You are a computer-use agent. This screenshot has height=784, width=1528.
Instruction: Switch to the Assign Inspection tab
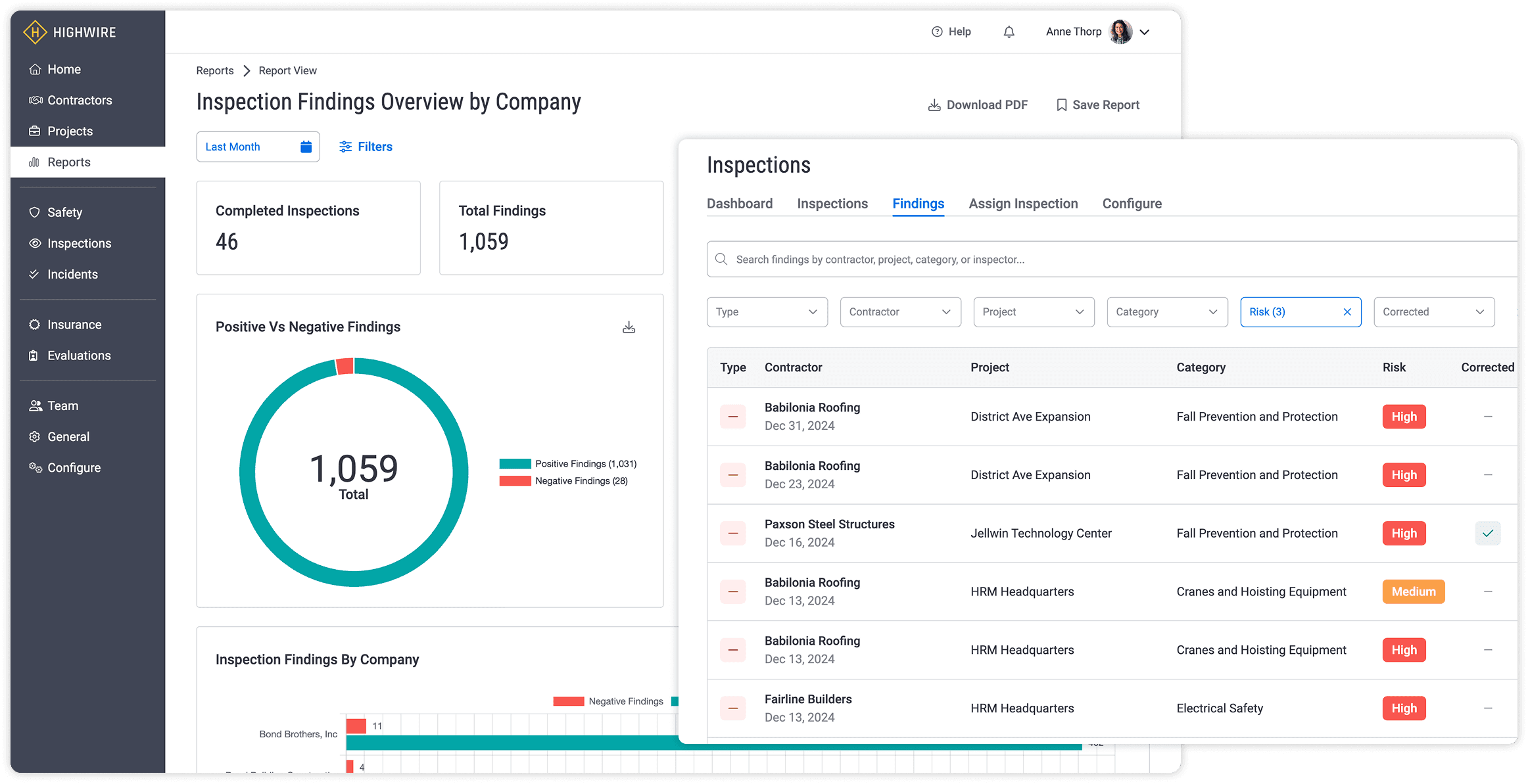1023,204
